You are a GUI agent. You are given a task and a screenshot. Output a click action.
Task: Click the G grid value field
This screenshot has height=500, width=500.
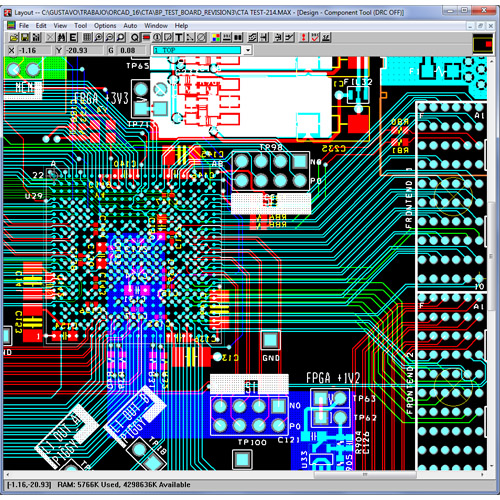(132, 50)
